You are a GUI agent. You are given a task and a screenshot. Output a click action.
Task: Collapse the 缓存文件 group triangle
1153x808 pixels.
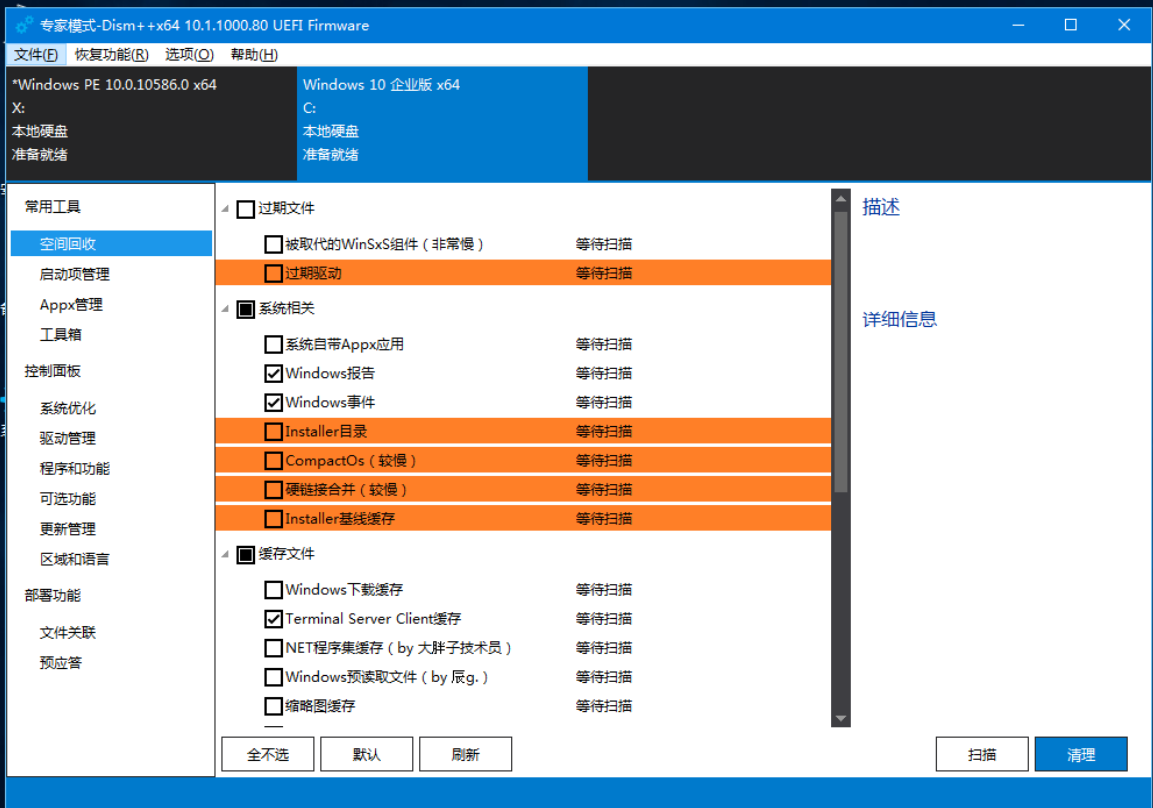tap(225, 554)
